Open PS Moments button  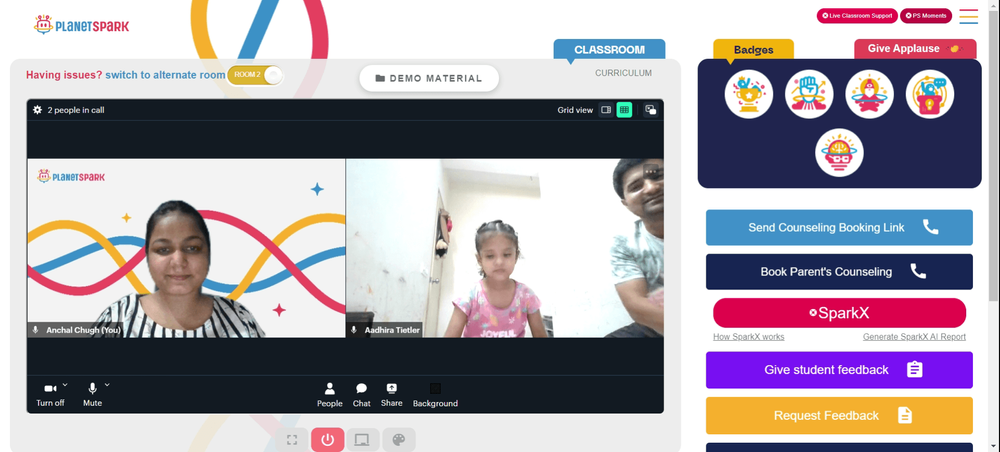(925, 16)
